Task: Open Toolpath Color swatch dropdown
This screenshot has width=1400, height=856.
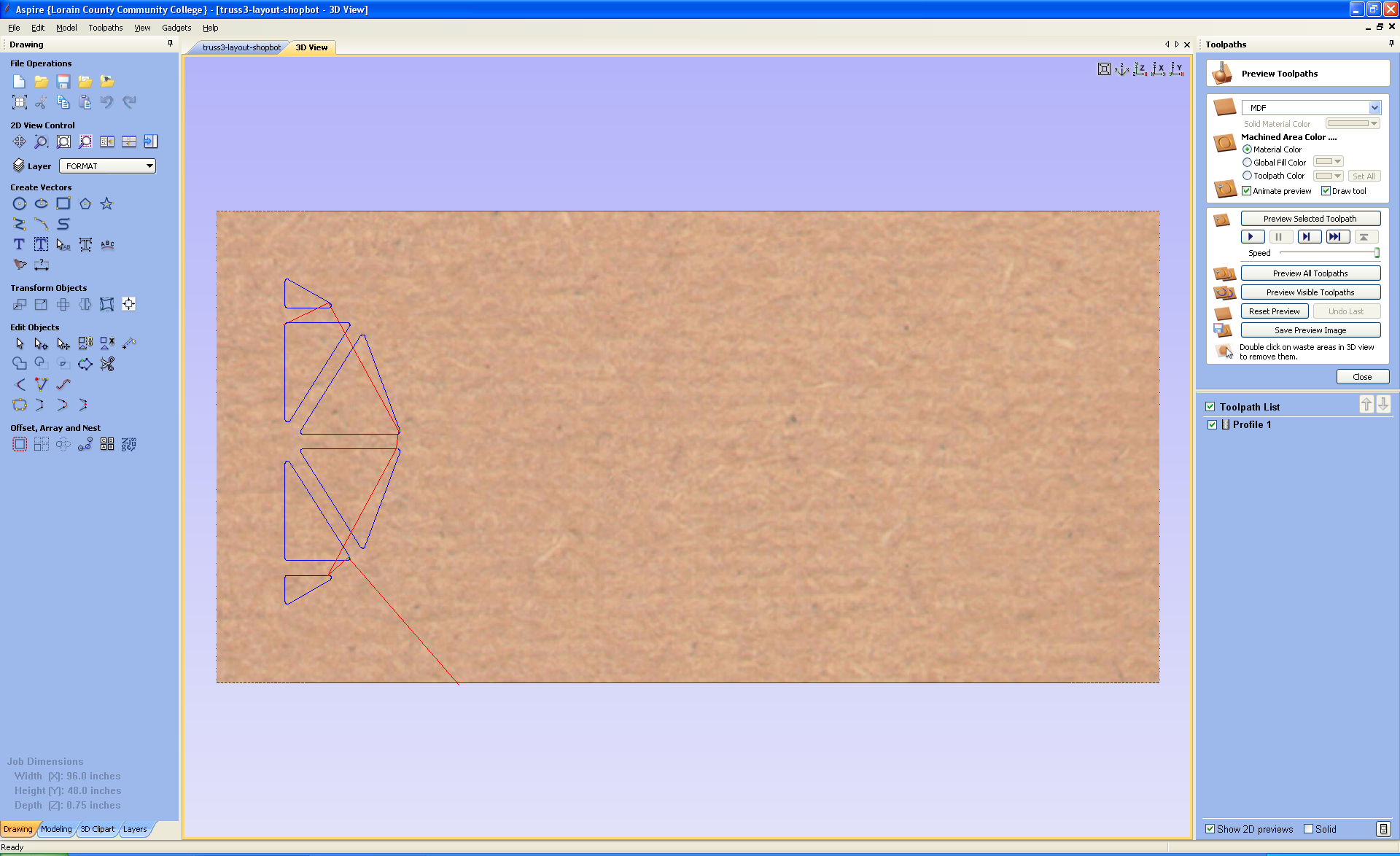Action: 1328,176
